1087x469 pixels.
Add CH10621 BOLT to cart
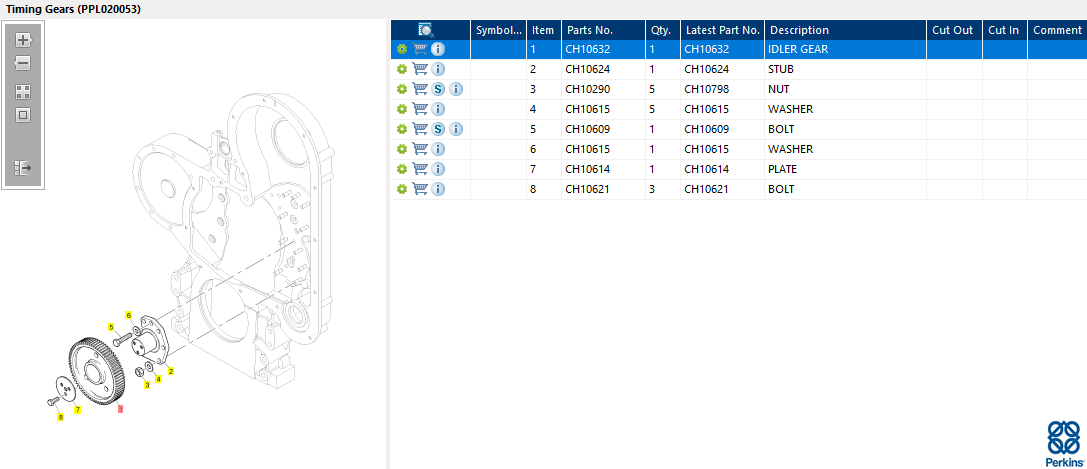[419, 189]
